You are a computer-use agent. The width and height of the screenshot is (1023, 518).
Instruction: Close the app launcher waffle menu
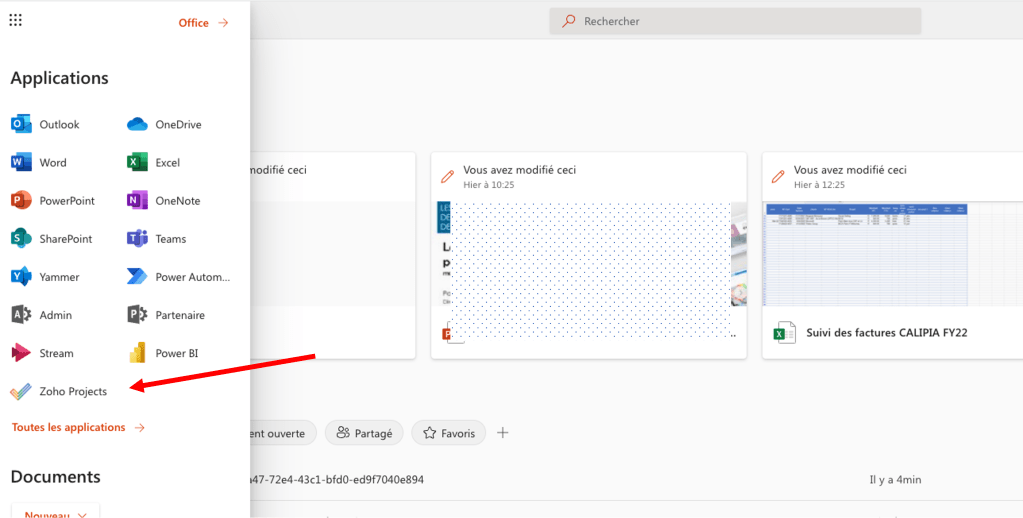(15, 21)
